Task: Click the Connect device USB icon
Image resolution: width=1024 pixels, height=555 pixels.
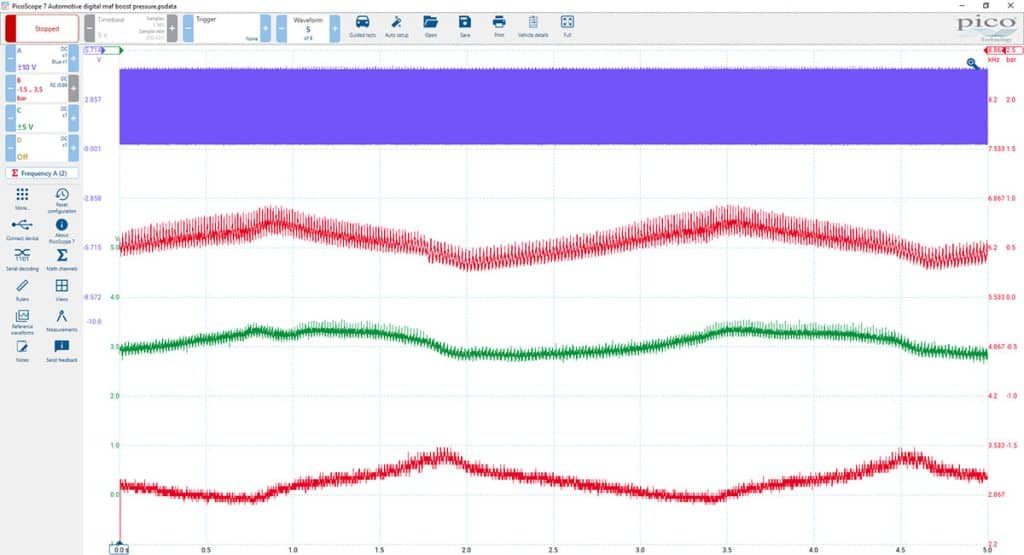Action: pos(22,229)
